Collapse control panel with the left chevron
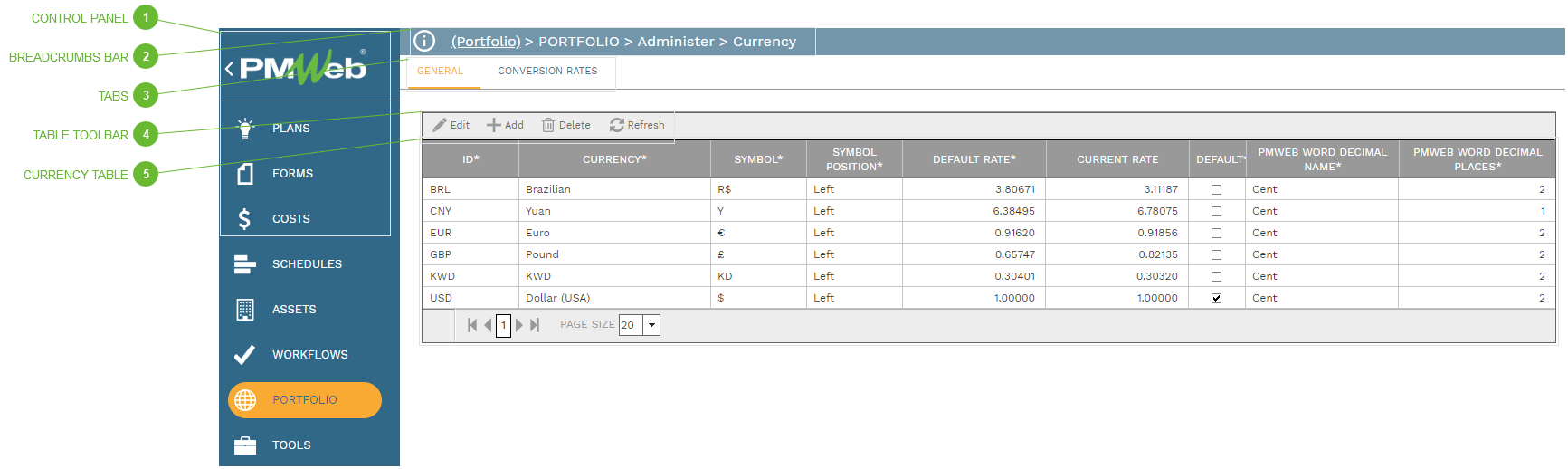Screen dimensions: 1568x469 pos(229,69)
